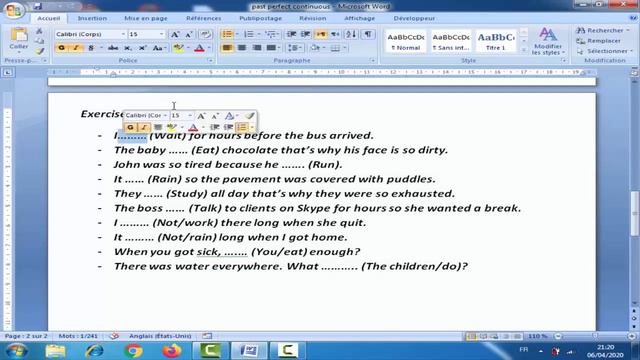Toggle right alignment in Paragraphe group
This screenshot has height=360, width=640.
click(256, 48)
